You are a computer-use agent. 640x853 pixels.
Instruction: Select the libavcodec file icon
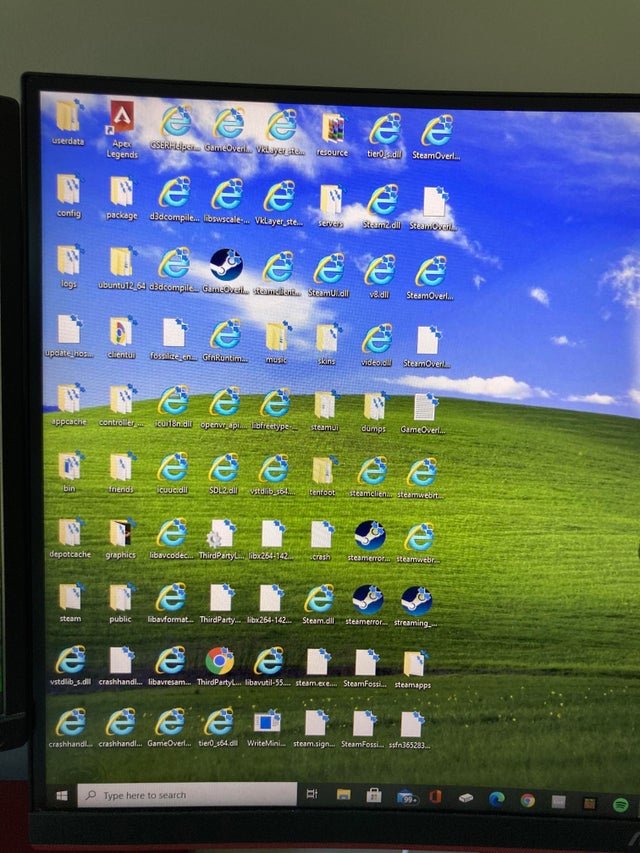pyautogui.click(x=172, y=533)
